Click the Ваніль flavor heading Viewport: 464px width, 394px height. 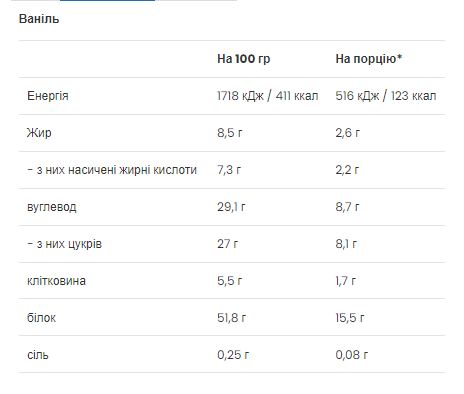point(39,19)
